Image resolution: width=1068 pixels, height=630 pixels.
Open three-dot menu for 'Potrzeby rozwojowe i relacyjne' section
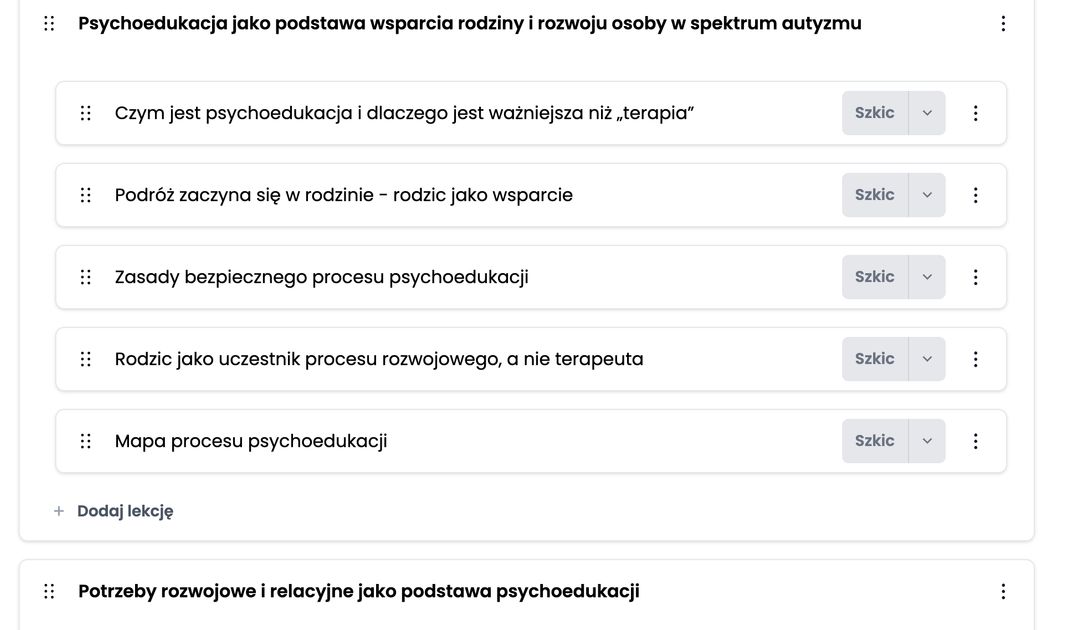pos(1003,591)
